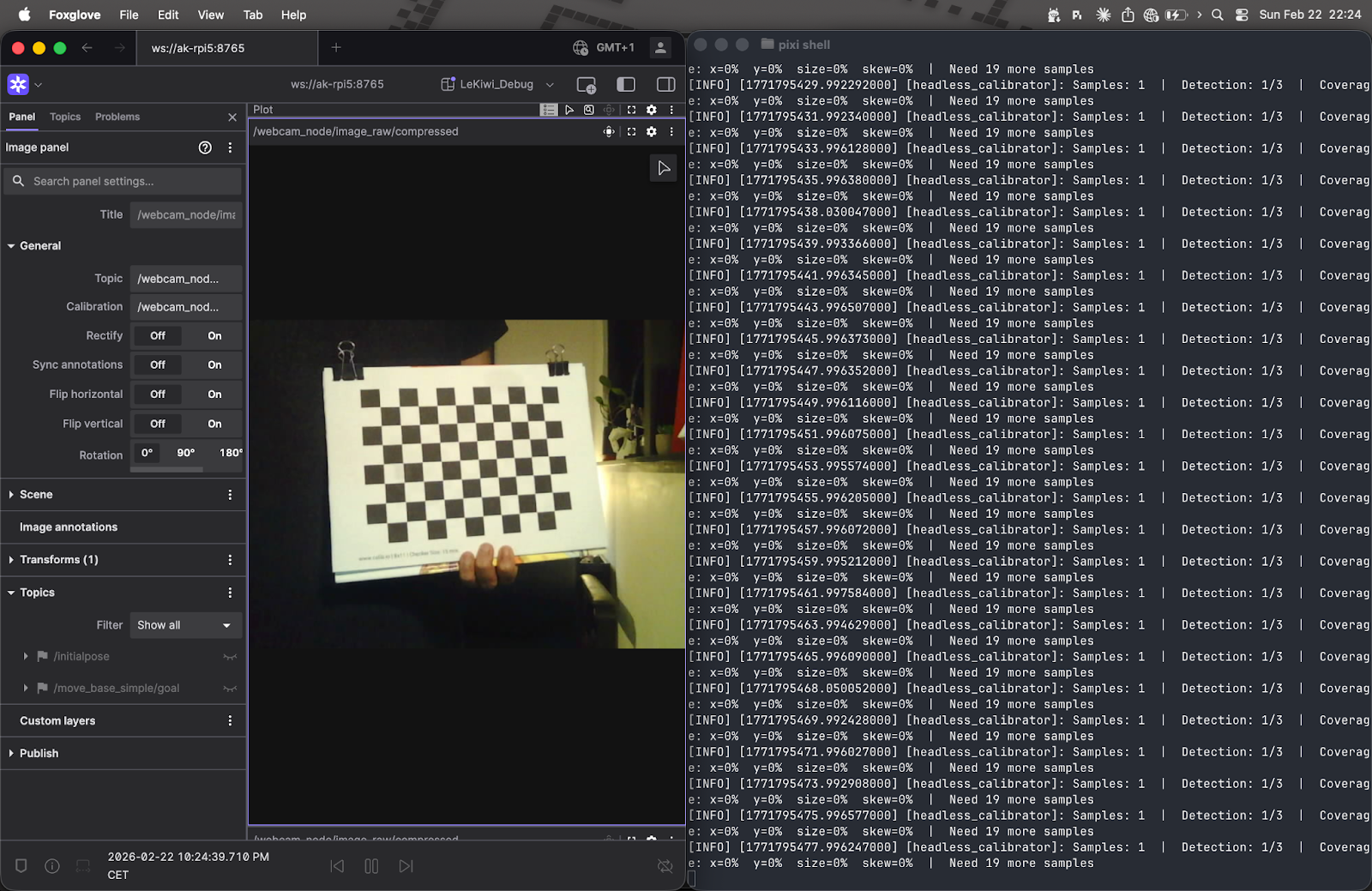Viewport: 1372px width, 891px height.
Task: Enter fullscreen on the Plot panel
Action: (631, 109)
